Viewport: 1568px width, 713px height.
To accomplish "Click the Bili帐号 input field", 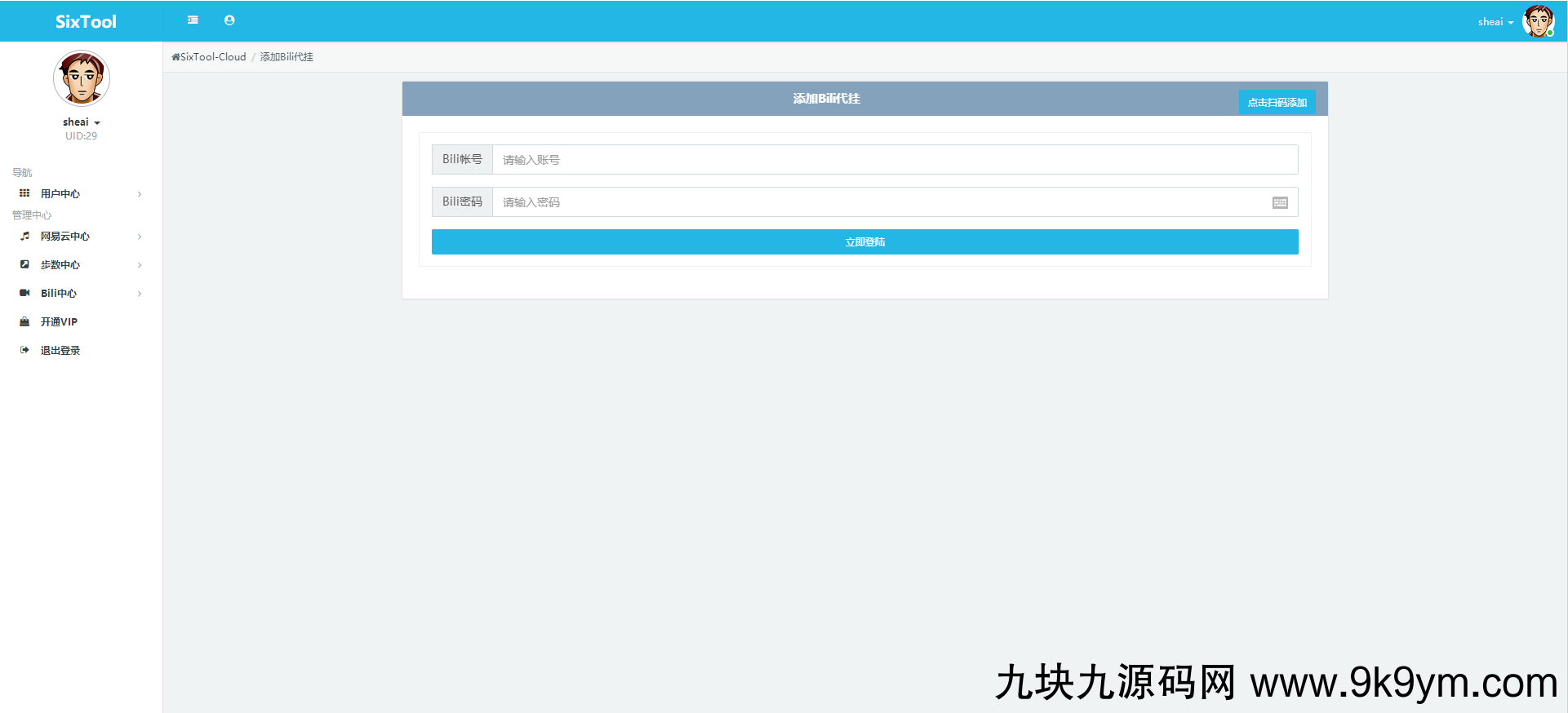I will (x=895, y=160).
